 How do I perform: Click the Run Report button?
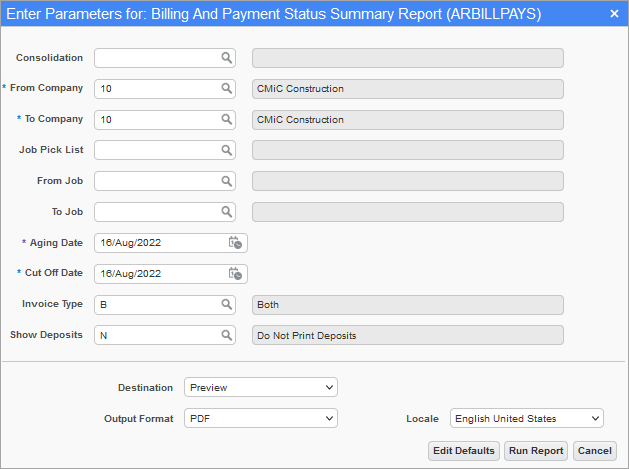(536, 451)
